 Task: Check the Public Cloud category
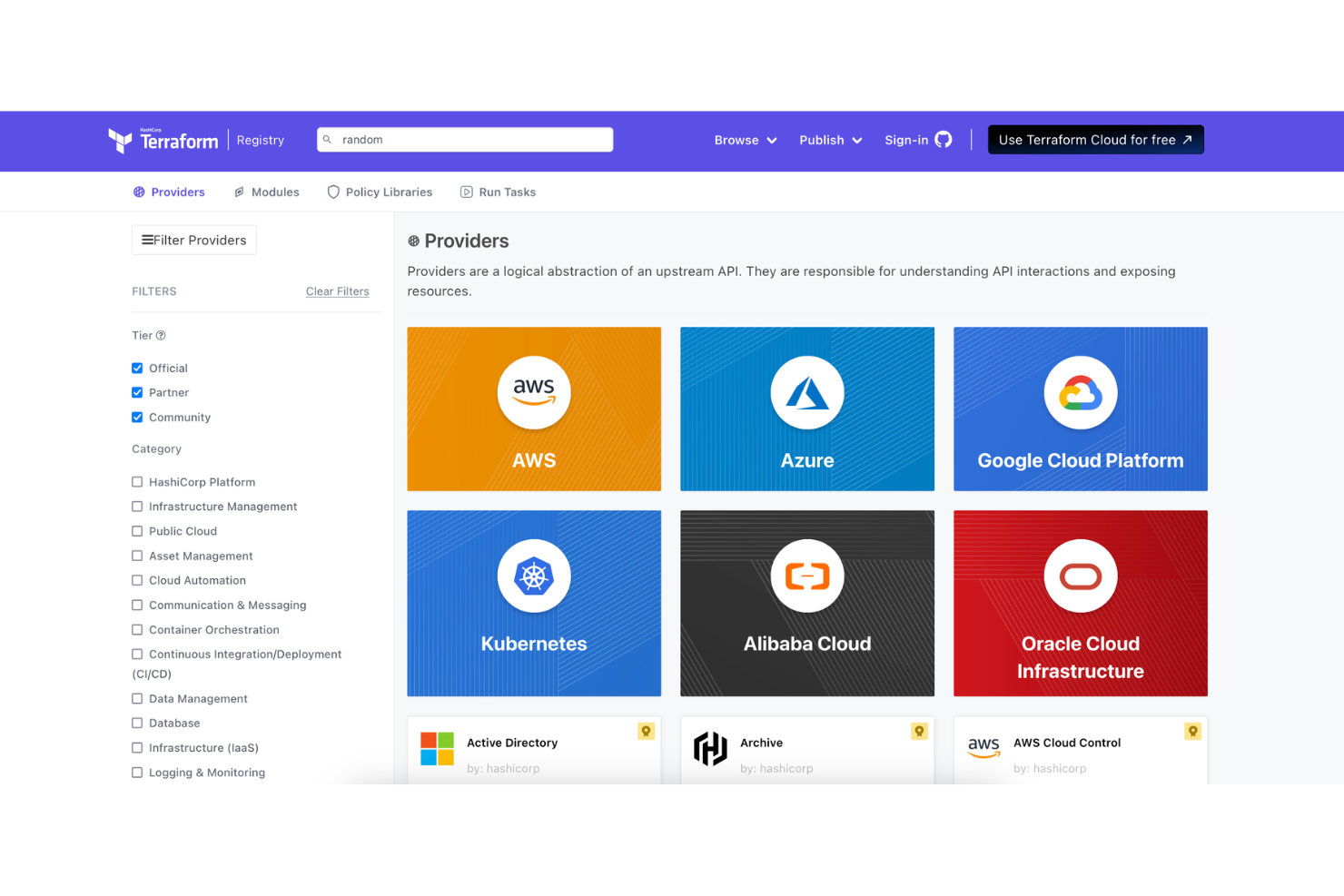137,532
